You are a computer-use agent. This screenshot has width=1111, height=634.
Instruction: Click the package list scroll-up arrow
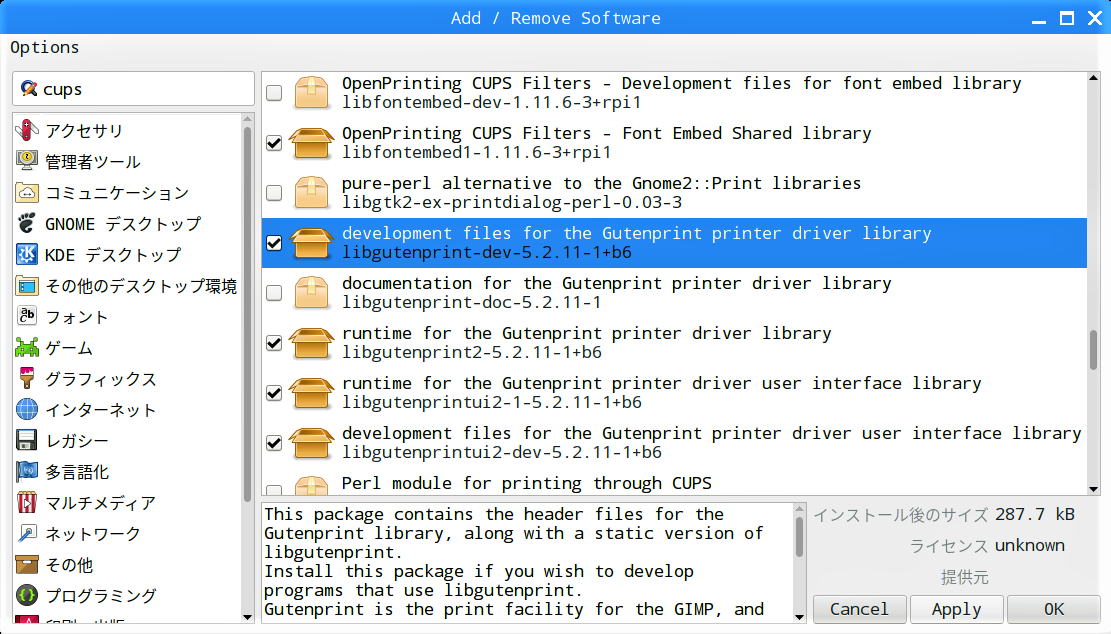point(1093,77)
